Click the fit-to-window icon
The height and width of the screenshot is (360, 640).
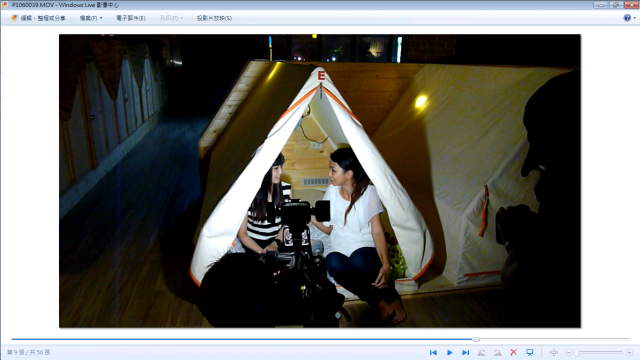click(553, 352)
